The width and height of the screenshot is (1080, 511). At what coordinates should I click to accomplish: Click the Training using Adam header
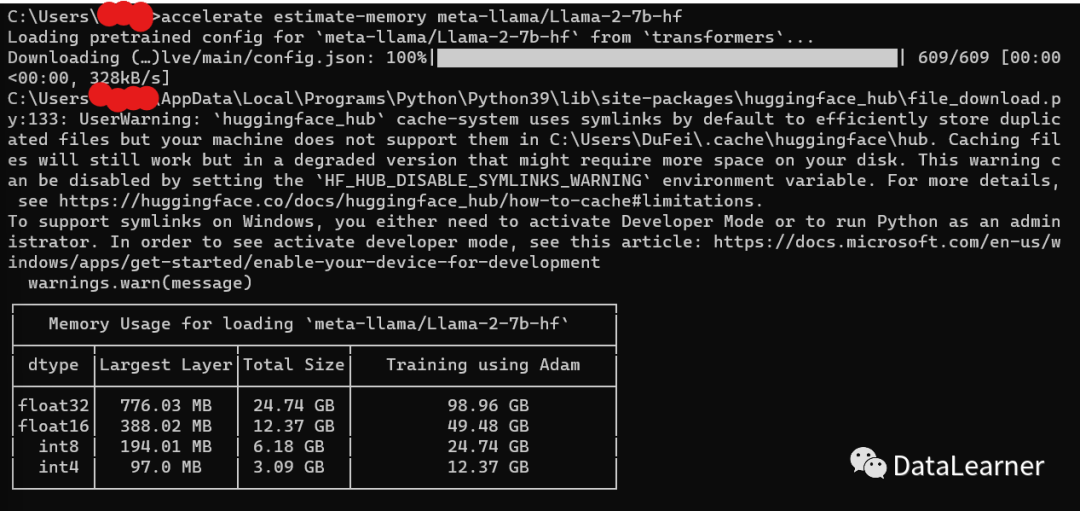click(483, 365)
